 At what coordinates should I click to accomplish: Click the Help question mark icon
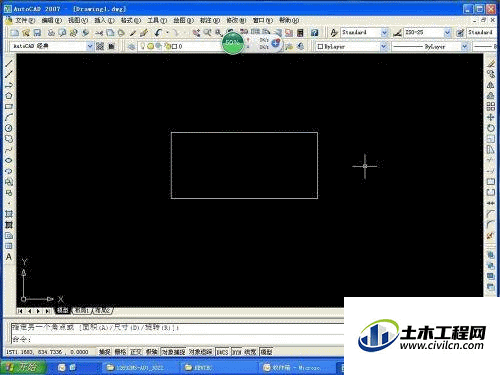point(314,33)
